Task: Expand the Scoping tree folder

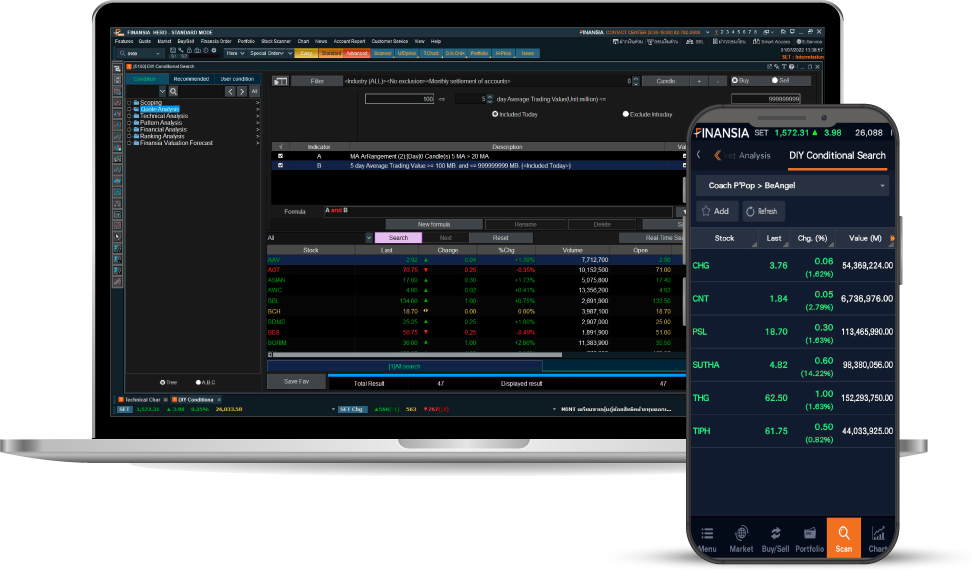Action: click(129, 103)
